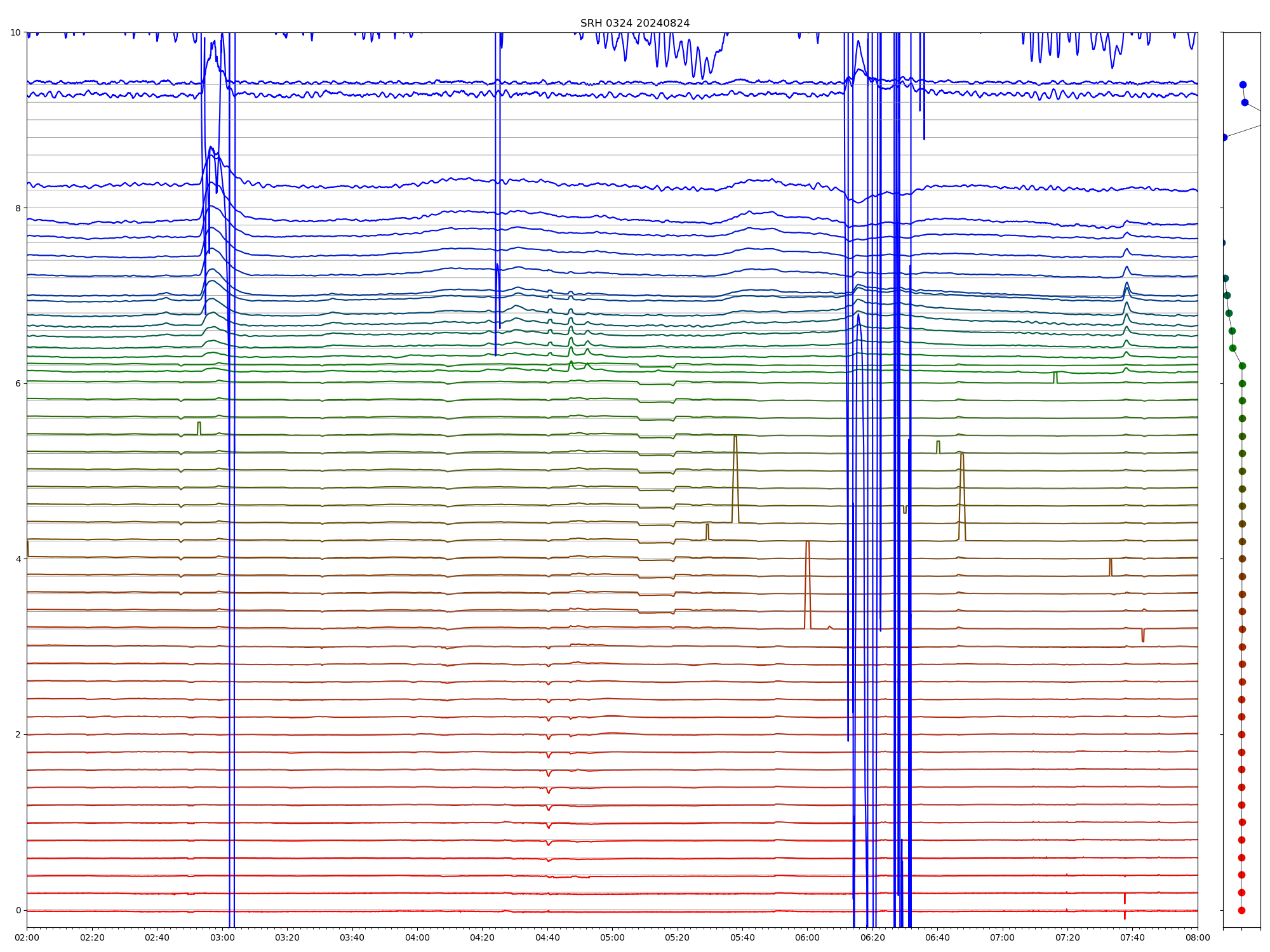
Task: Select the 04:00 tick label
Action: coord(417,937)
